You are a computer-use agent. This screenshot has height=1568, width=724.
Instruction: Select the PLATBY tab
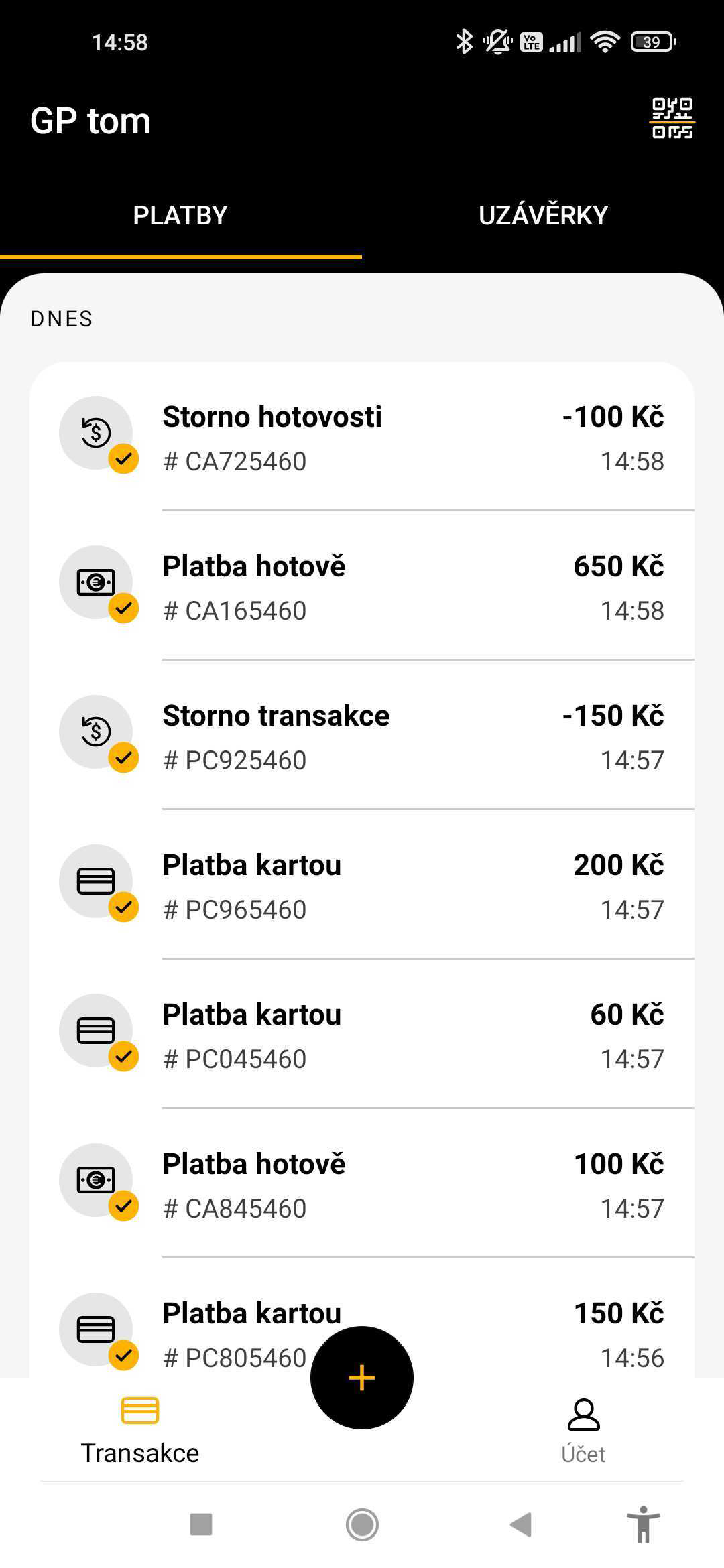coord(180,216)
